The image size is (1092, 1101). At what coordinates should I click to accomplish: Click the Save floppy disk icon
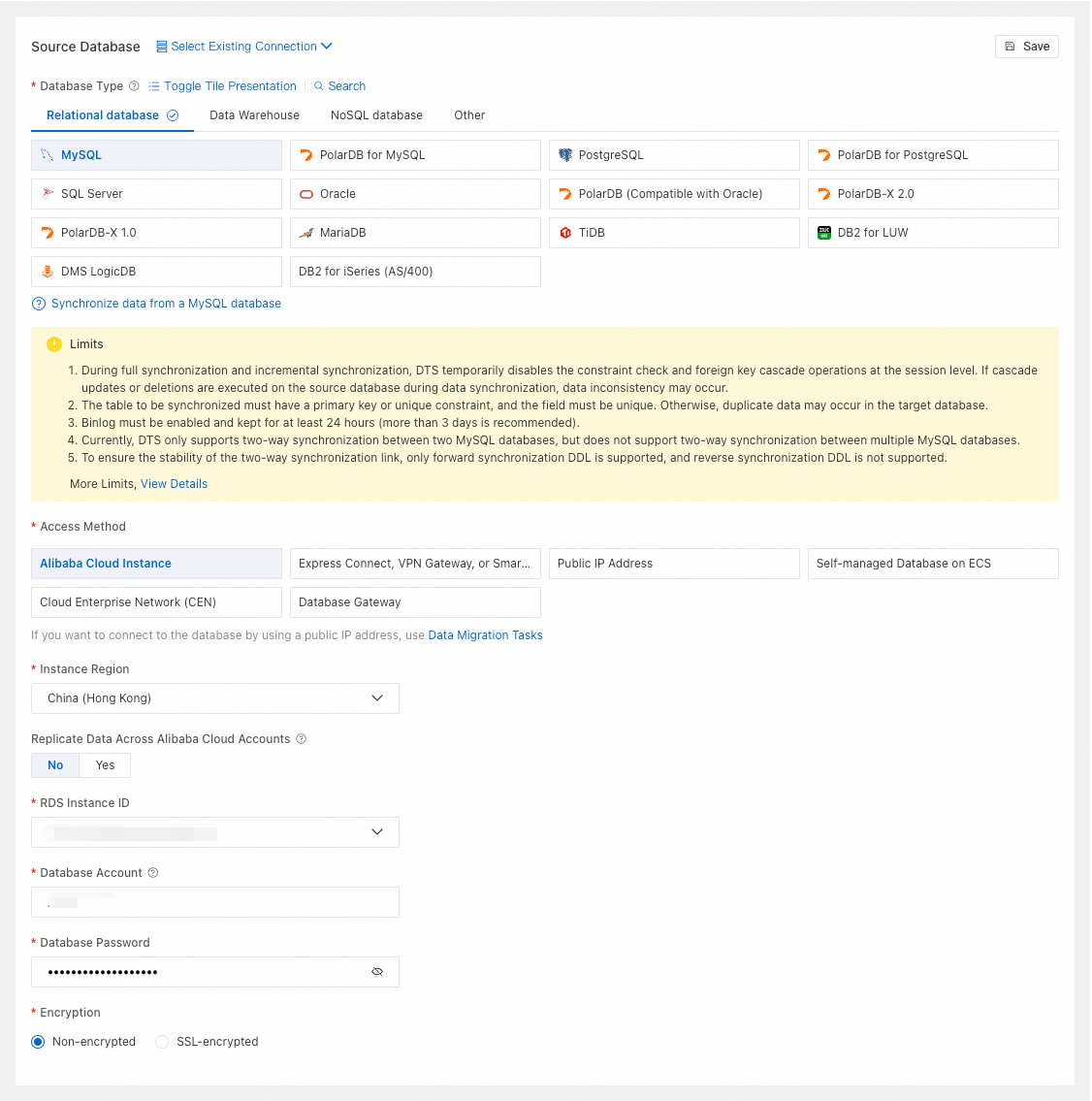(1010, 47)
